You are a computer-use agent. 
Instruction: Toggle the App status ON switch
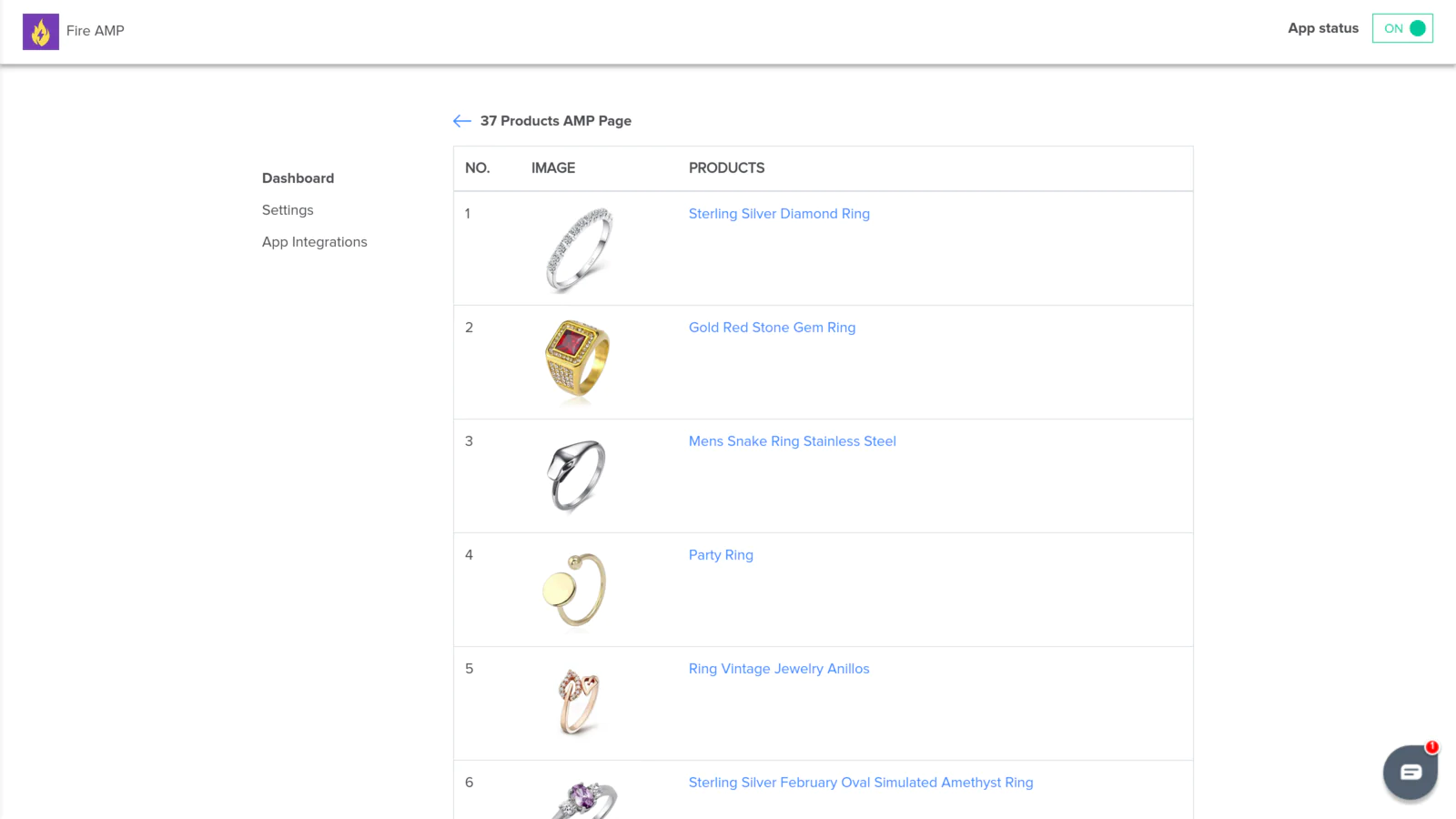click(x=1402, y=28)
